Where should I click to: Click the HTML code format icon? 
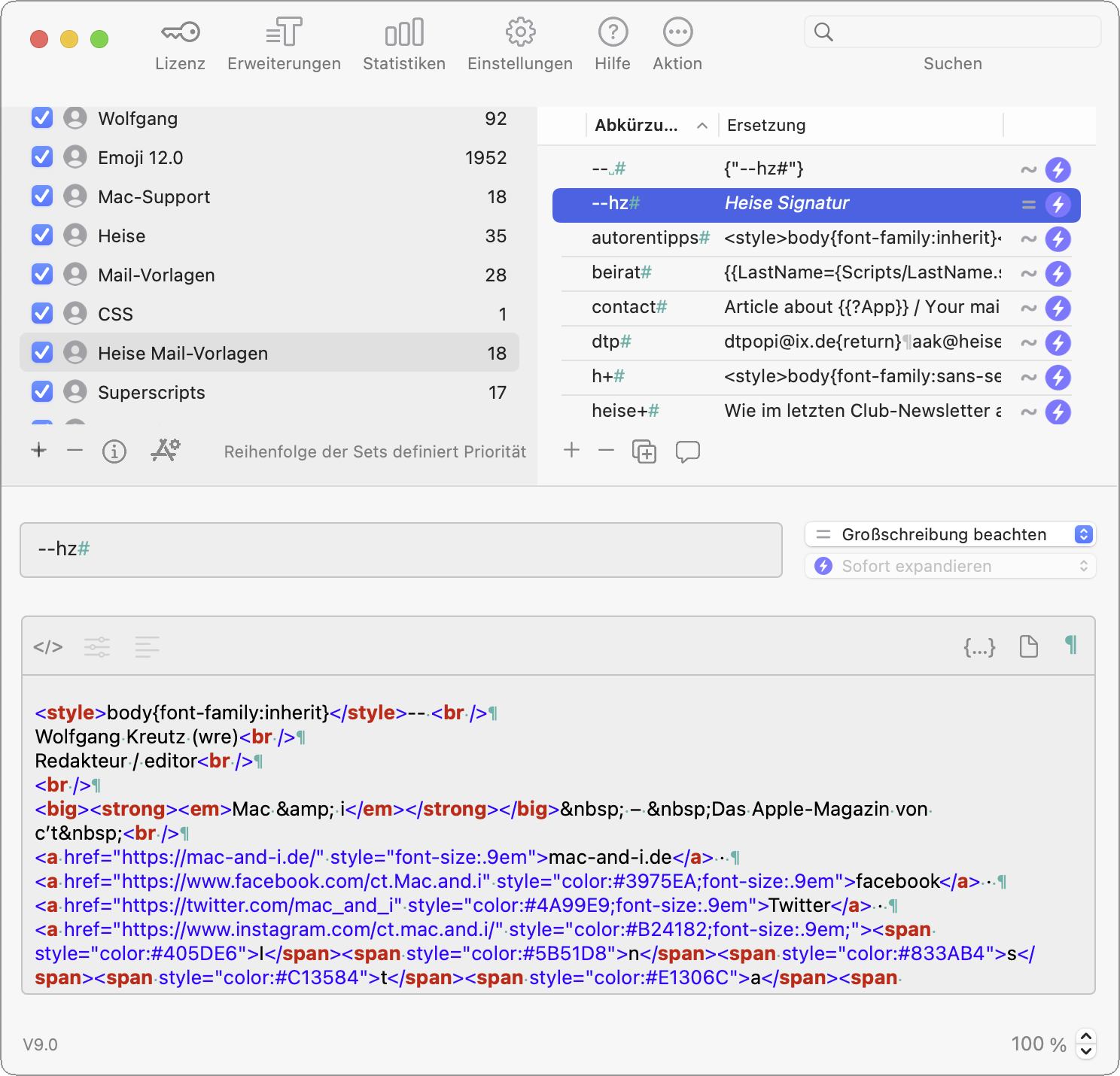click(x=48, y=646)
